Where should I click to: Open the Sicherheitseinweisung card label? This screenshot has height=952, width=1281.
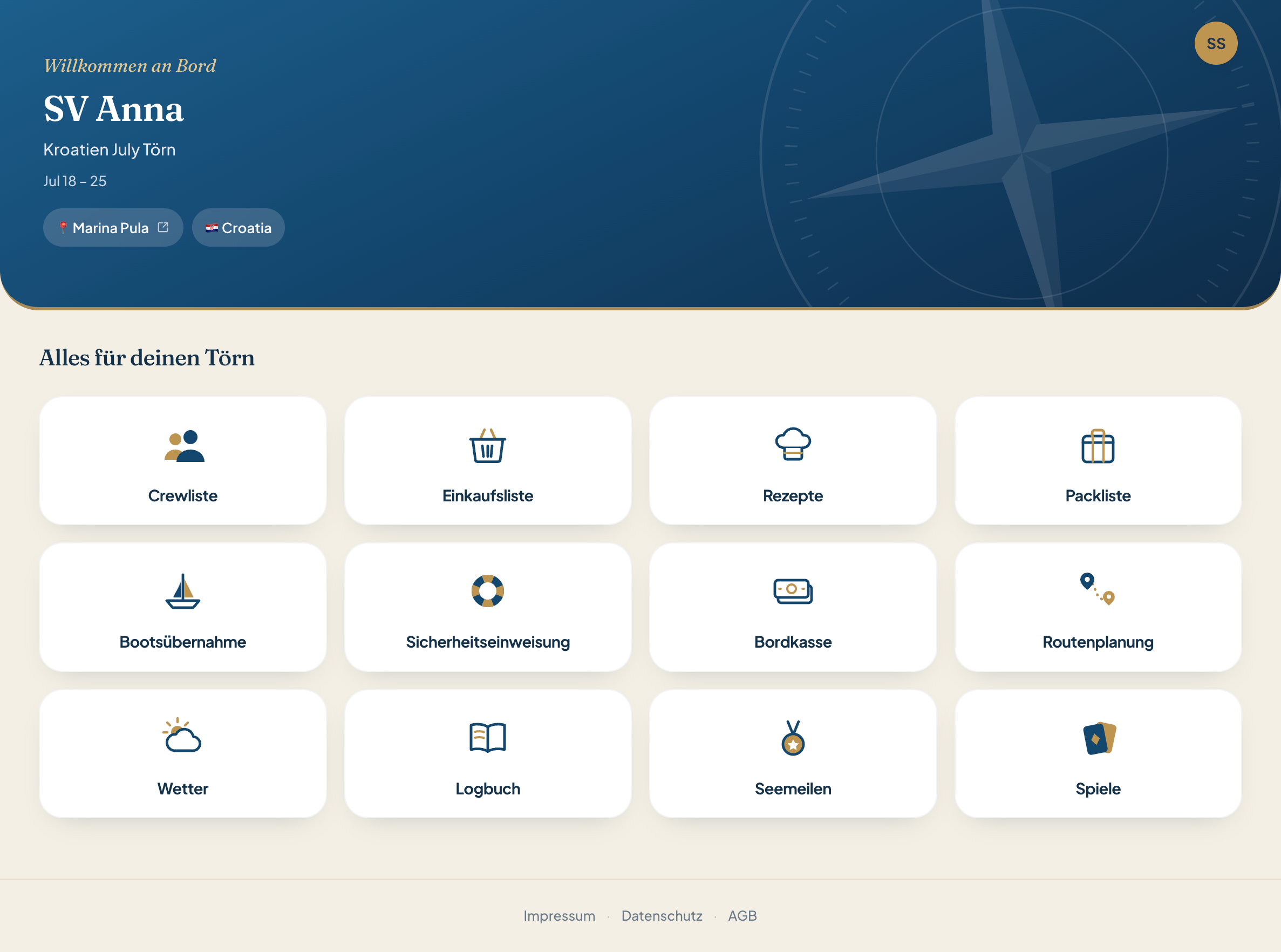[x=487, y=643]
